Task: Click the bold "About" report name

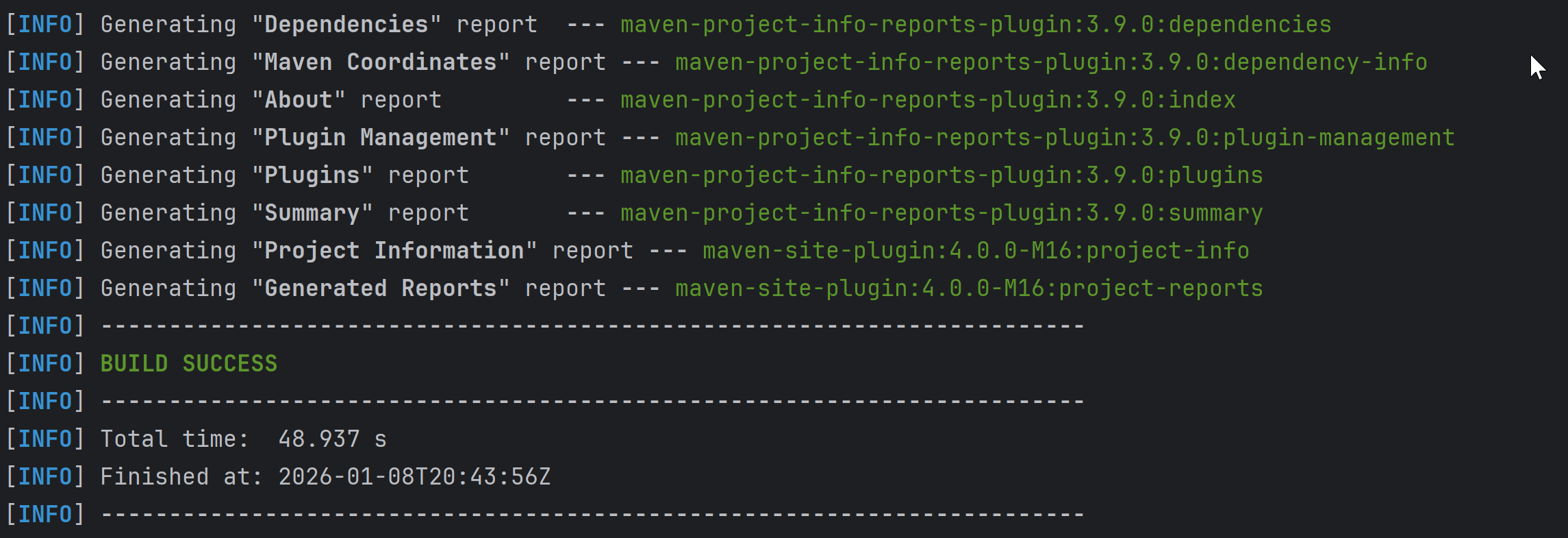Action: [x=298, y=100]
